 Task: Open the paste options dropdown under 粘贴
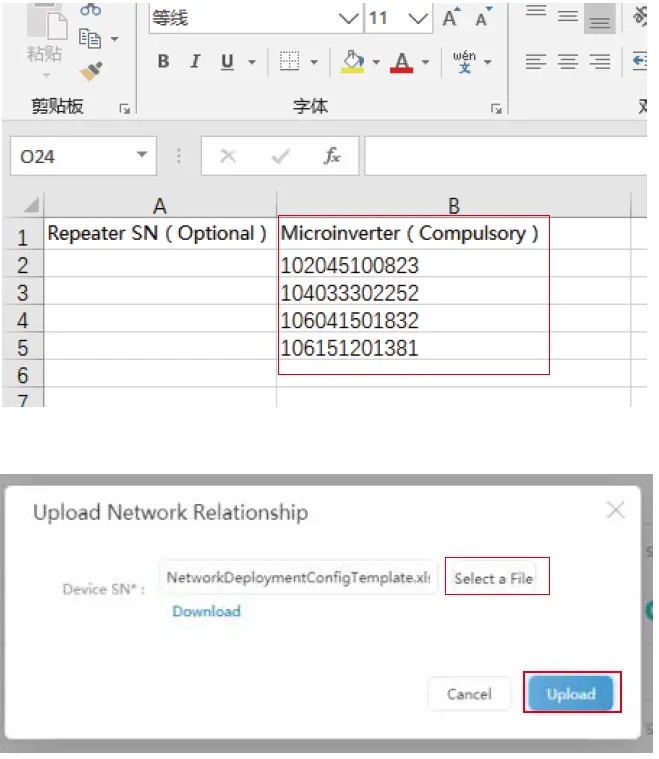click(x=46, y=75)
